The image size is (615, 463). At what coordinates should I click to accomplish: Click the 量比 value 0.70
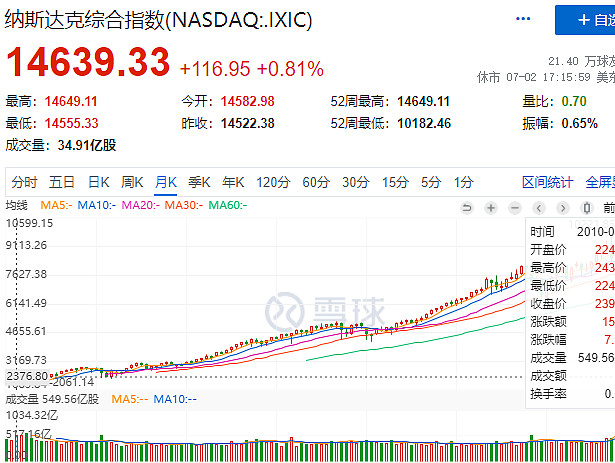(574, 102)
